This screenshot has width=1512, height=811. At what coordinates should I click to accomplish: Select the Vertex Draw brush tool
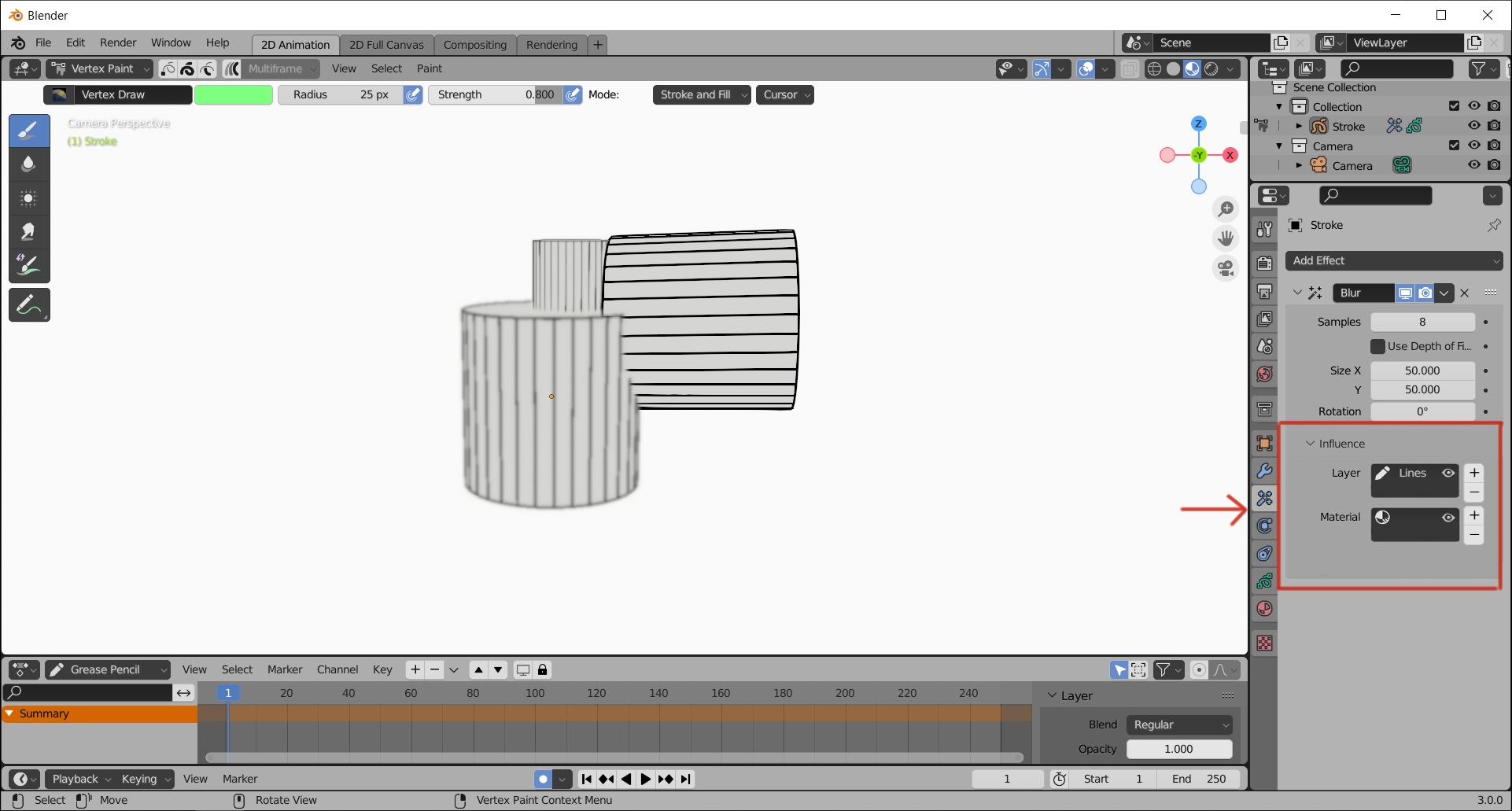[29, 130]
